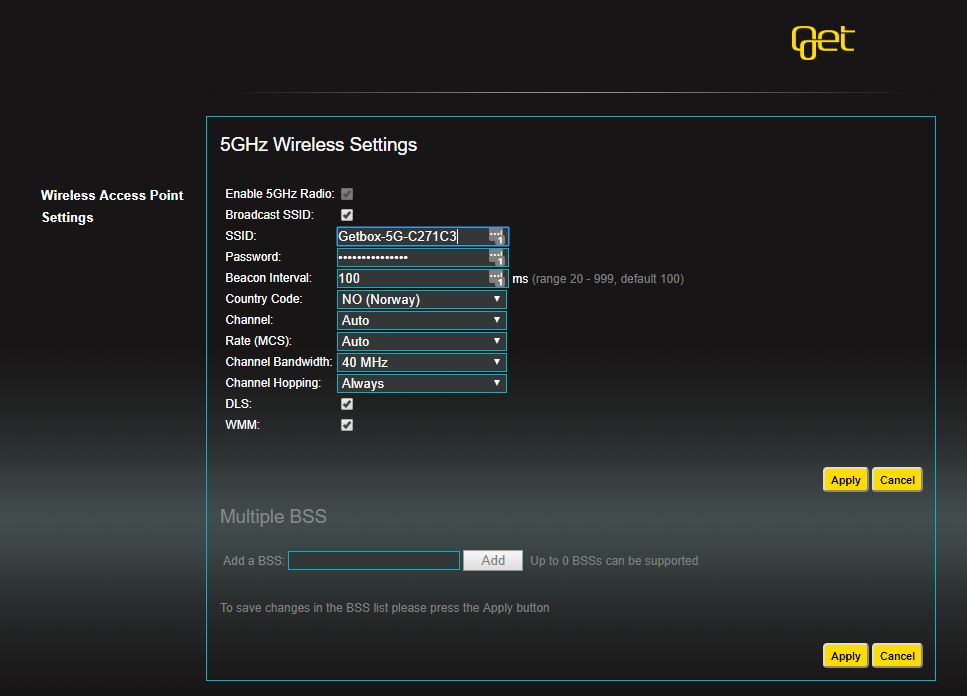Select the Beacon Interval field
The image size is (967, 696).
click(422, 278)
